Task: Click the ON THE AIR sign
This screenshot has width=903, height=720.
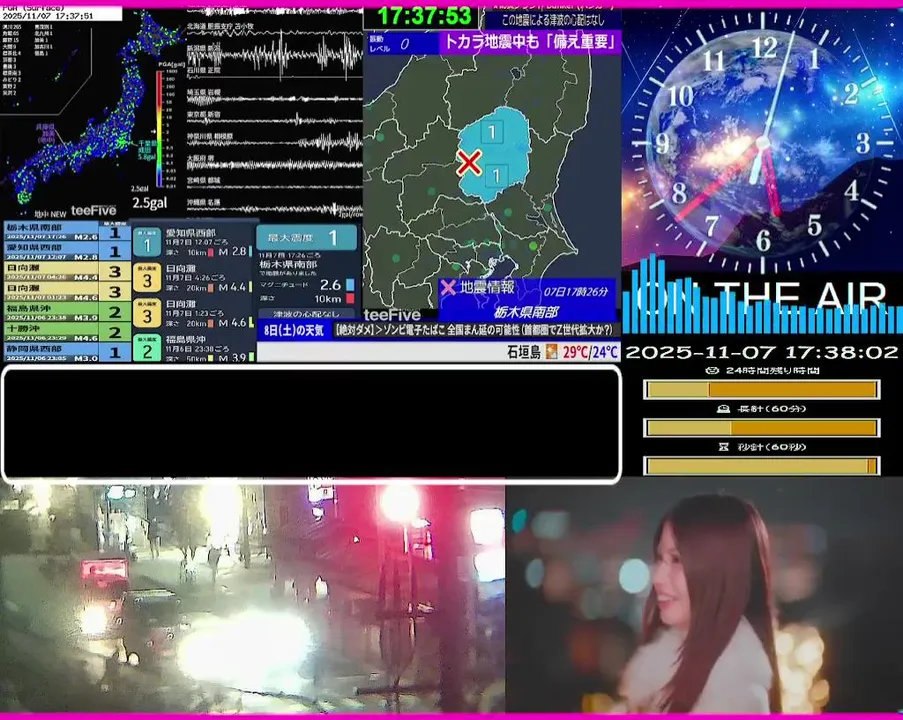Action: tap(761, 298)
